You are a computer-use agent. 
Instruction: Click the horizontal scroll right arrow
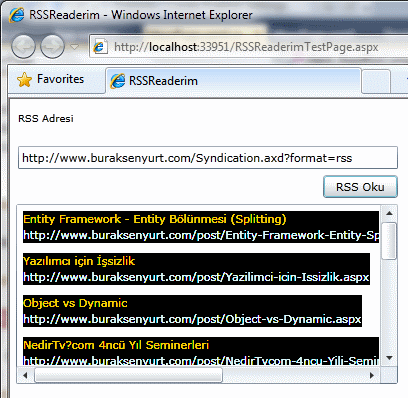point(372,375)
